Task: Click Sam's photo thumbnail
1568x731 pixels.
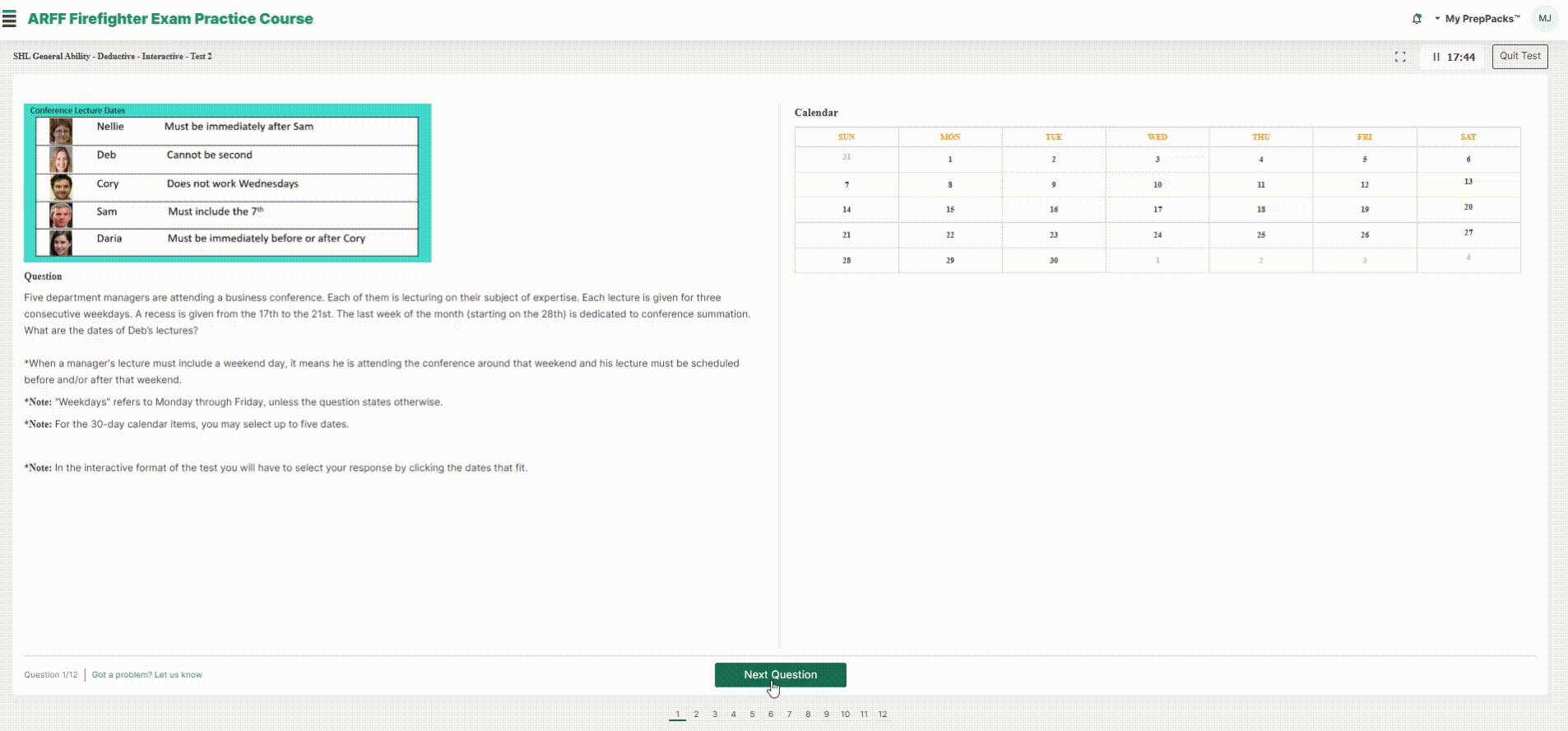Action: pos(61,215)
